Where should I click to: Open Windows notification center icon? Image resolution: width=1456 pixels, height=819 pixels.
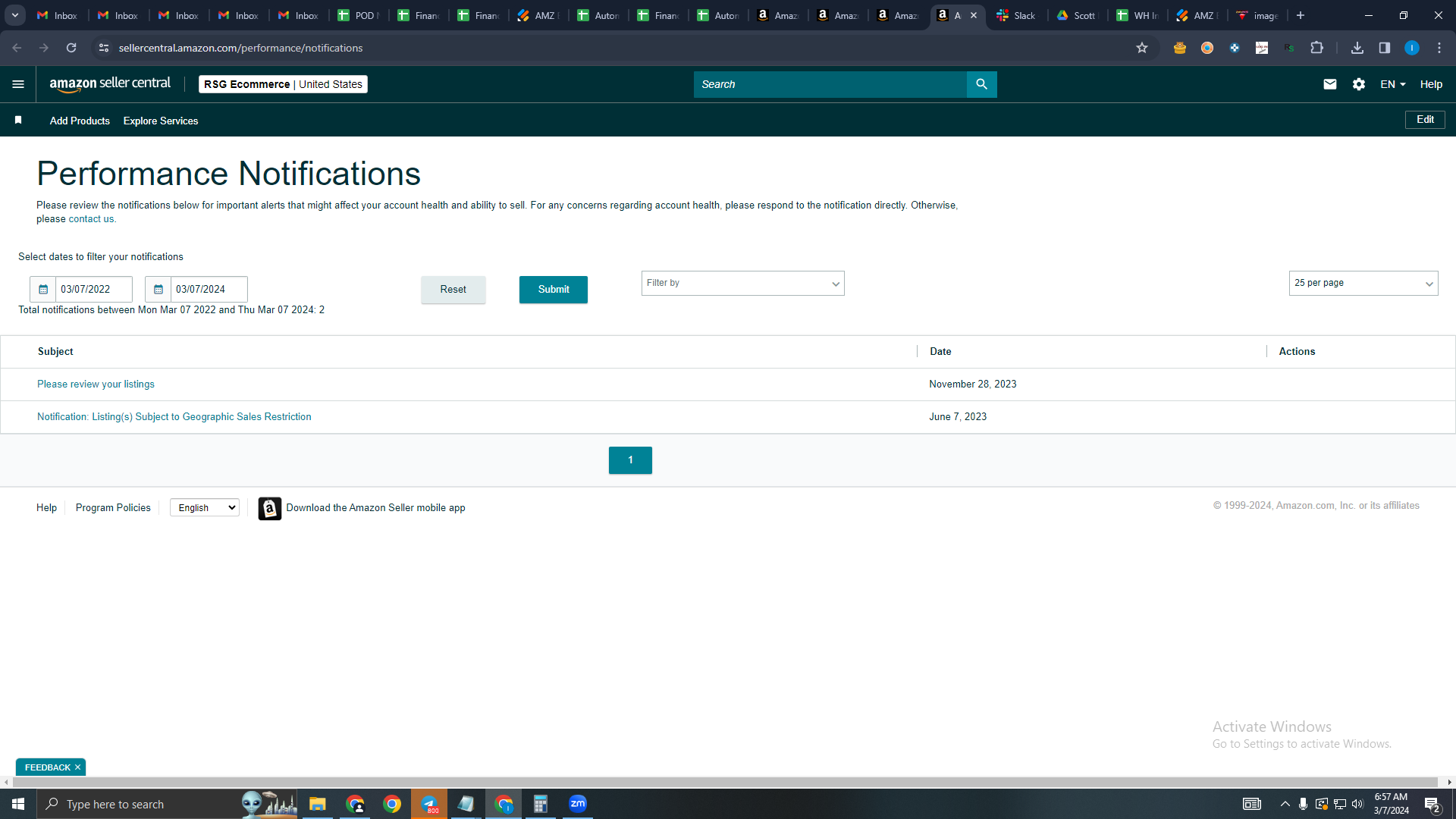1432,804
